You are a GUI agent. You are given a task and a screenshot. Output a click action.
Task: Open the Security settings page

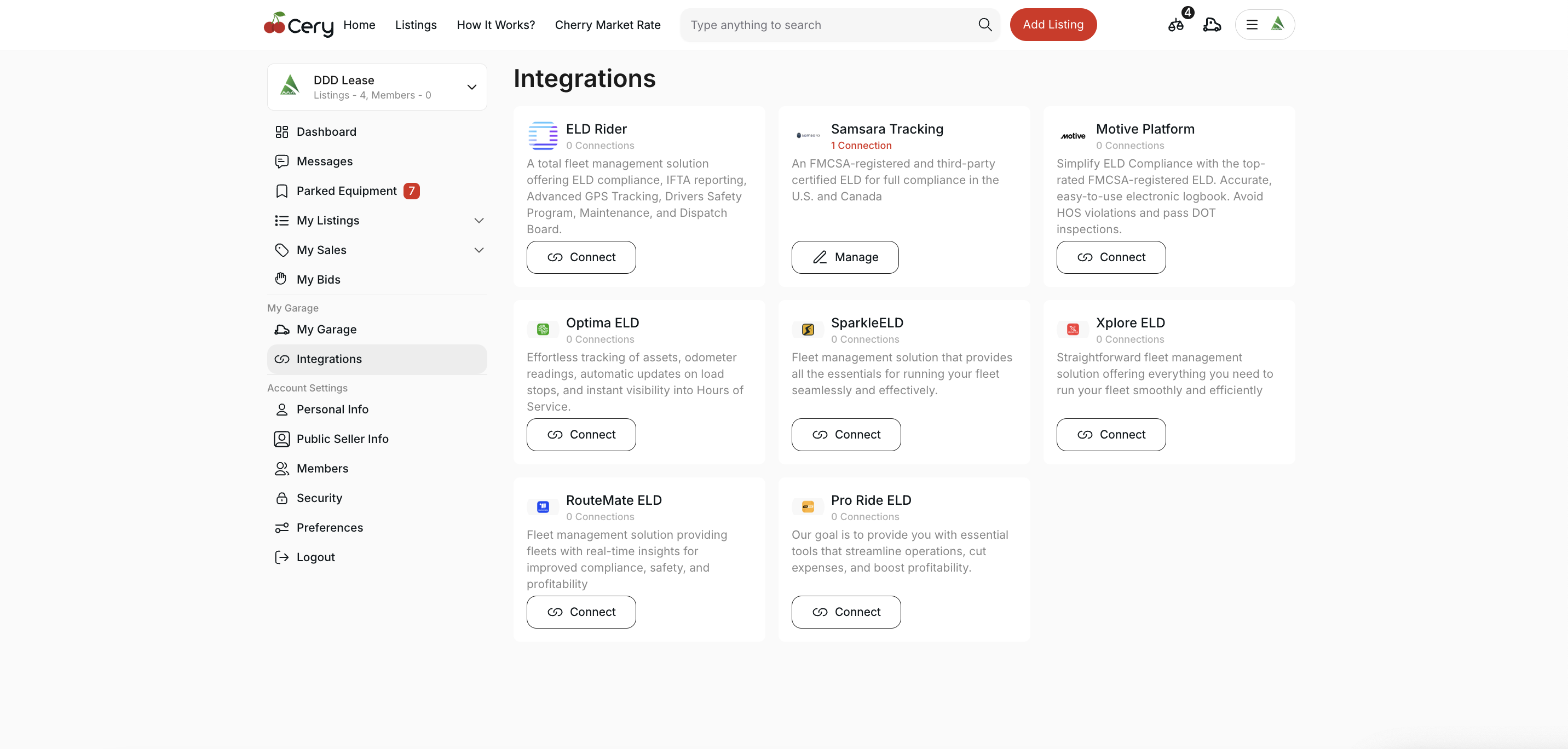coord(319,498)
